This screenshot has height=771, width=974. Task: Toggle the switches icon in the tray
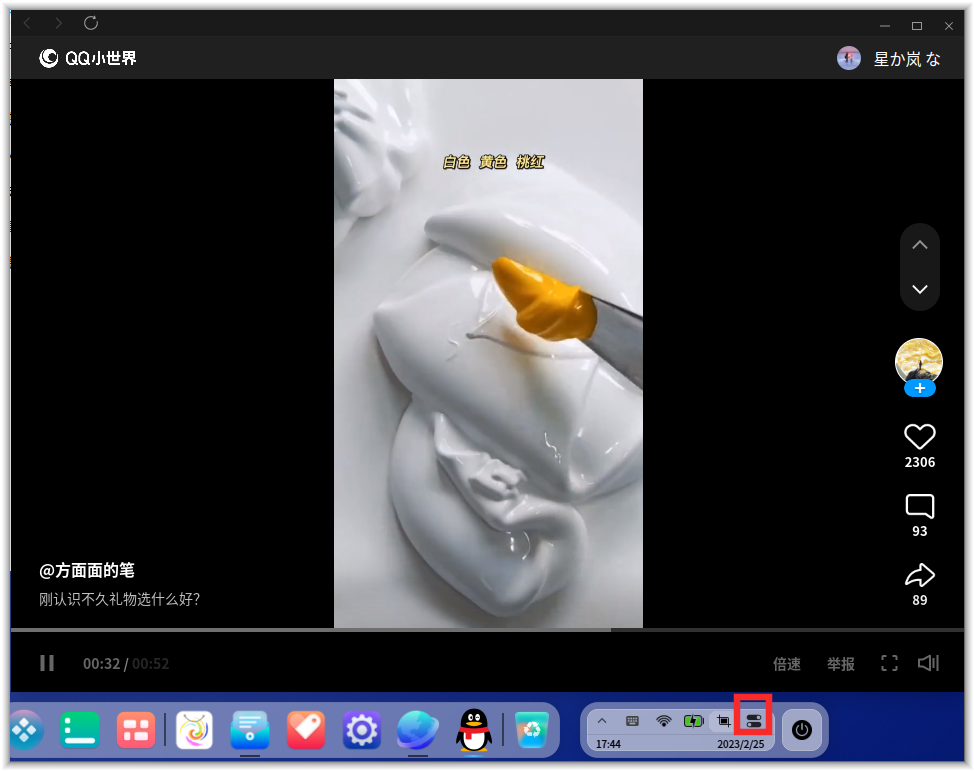(x=753, y=718)
